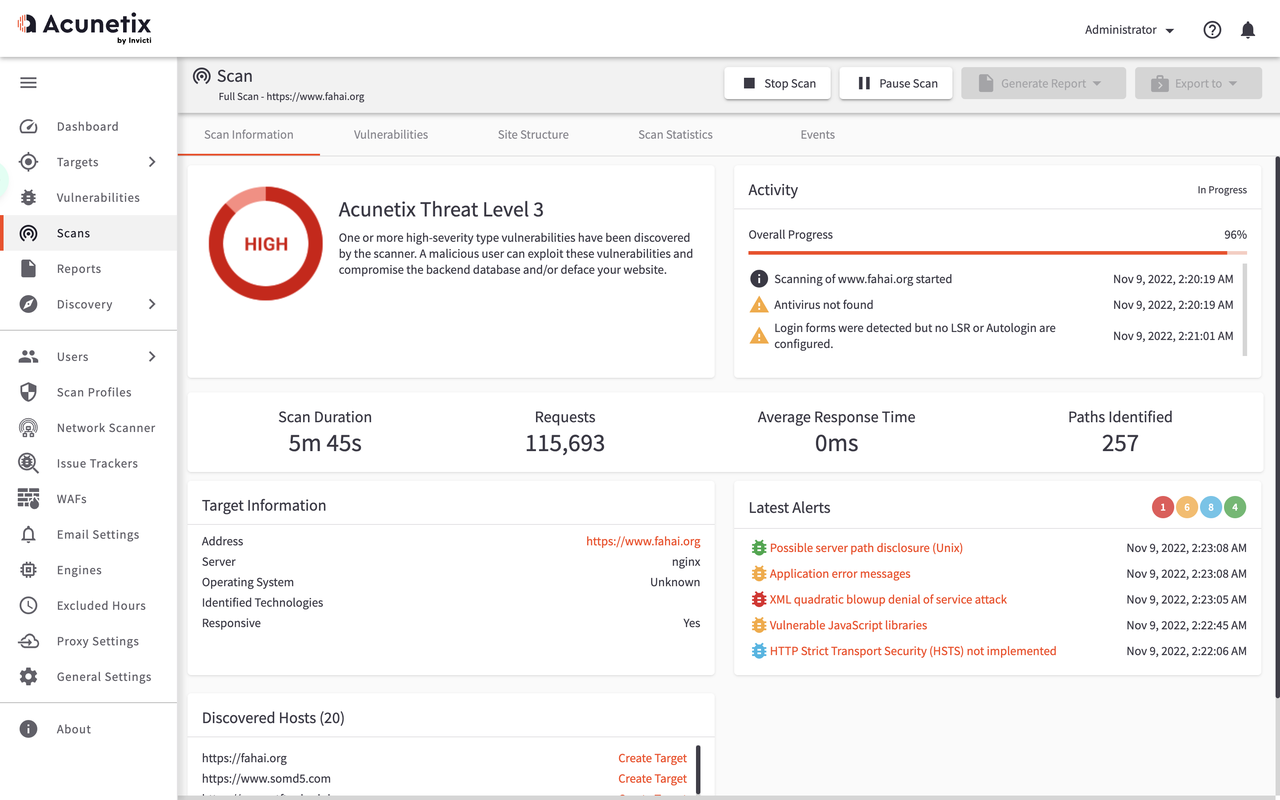Click the Dashboard gauge icon

click(x=28, y=127)
